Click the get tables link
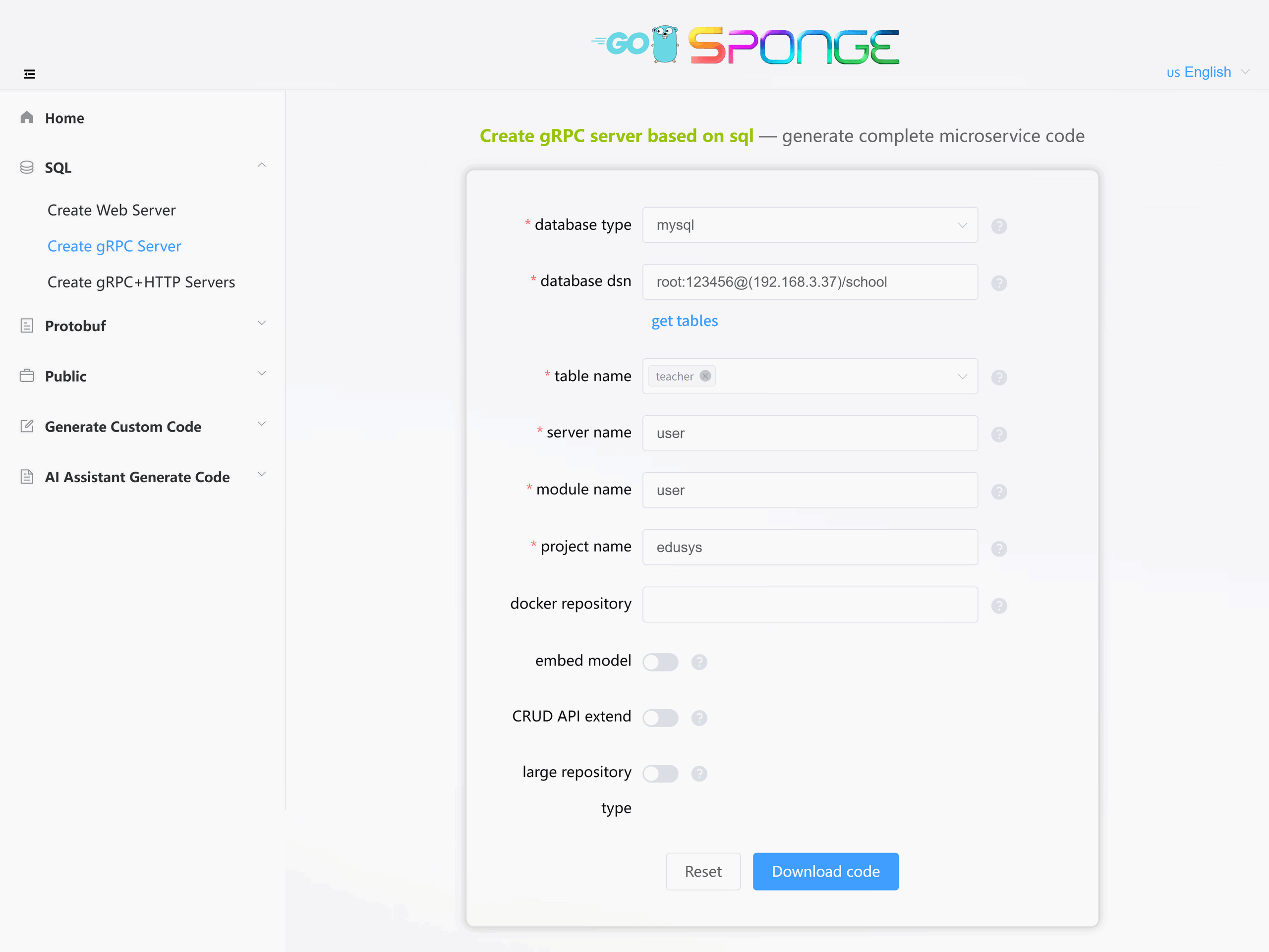 pyautogui.click(x=685, y=321)
